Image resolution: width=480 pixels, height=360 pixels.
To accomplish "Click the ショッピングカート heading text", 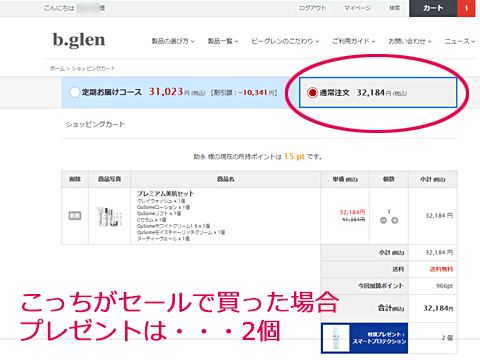I will (95, 124).
